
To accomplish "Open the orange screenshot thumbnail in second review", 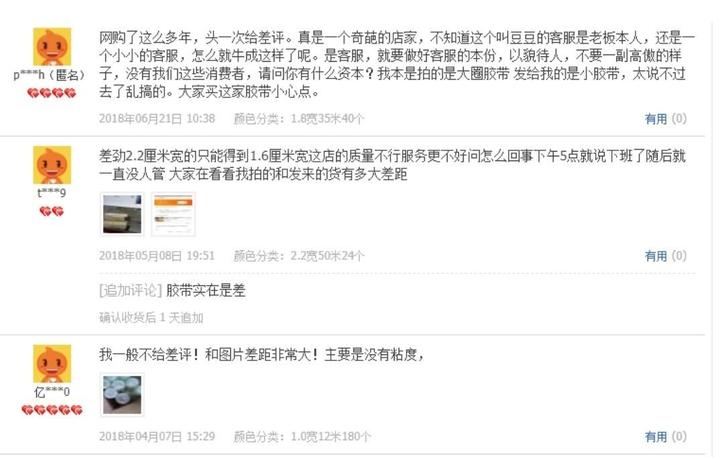I will (x=173, y=214).
